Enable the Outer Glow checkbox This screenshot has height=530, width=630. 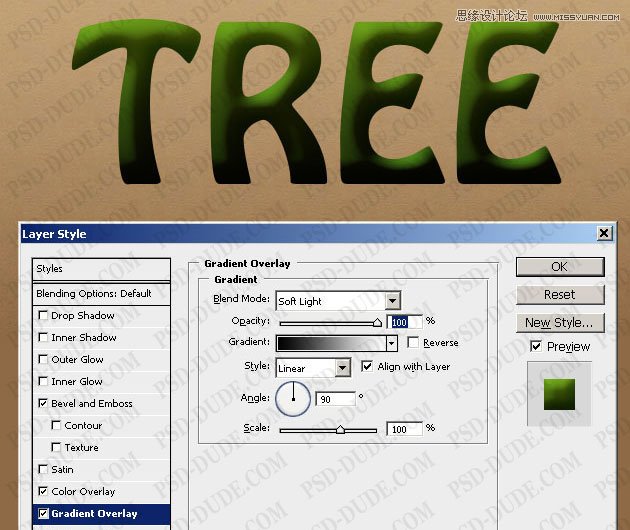pos(43,359)
